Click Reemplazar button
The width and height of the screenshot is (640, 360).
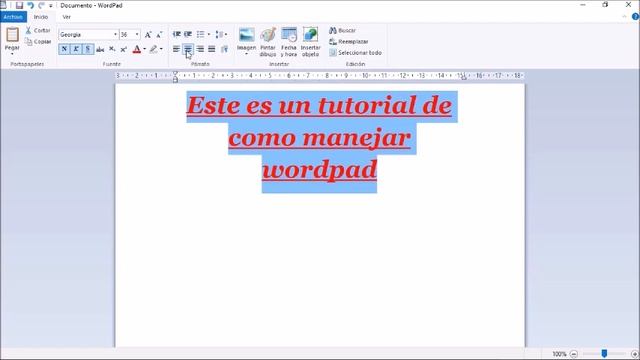(x=349, y=42)
